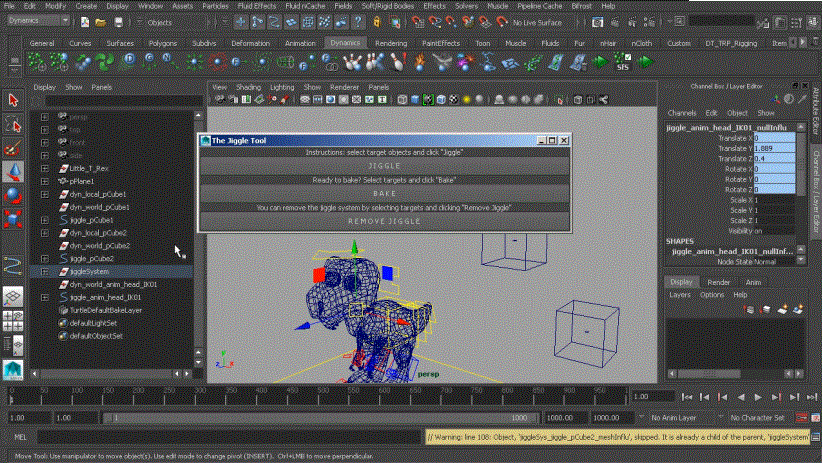Expand the pPlane1 node
This screenshot has width=822, height=463.
click(45, 181)
